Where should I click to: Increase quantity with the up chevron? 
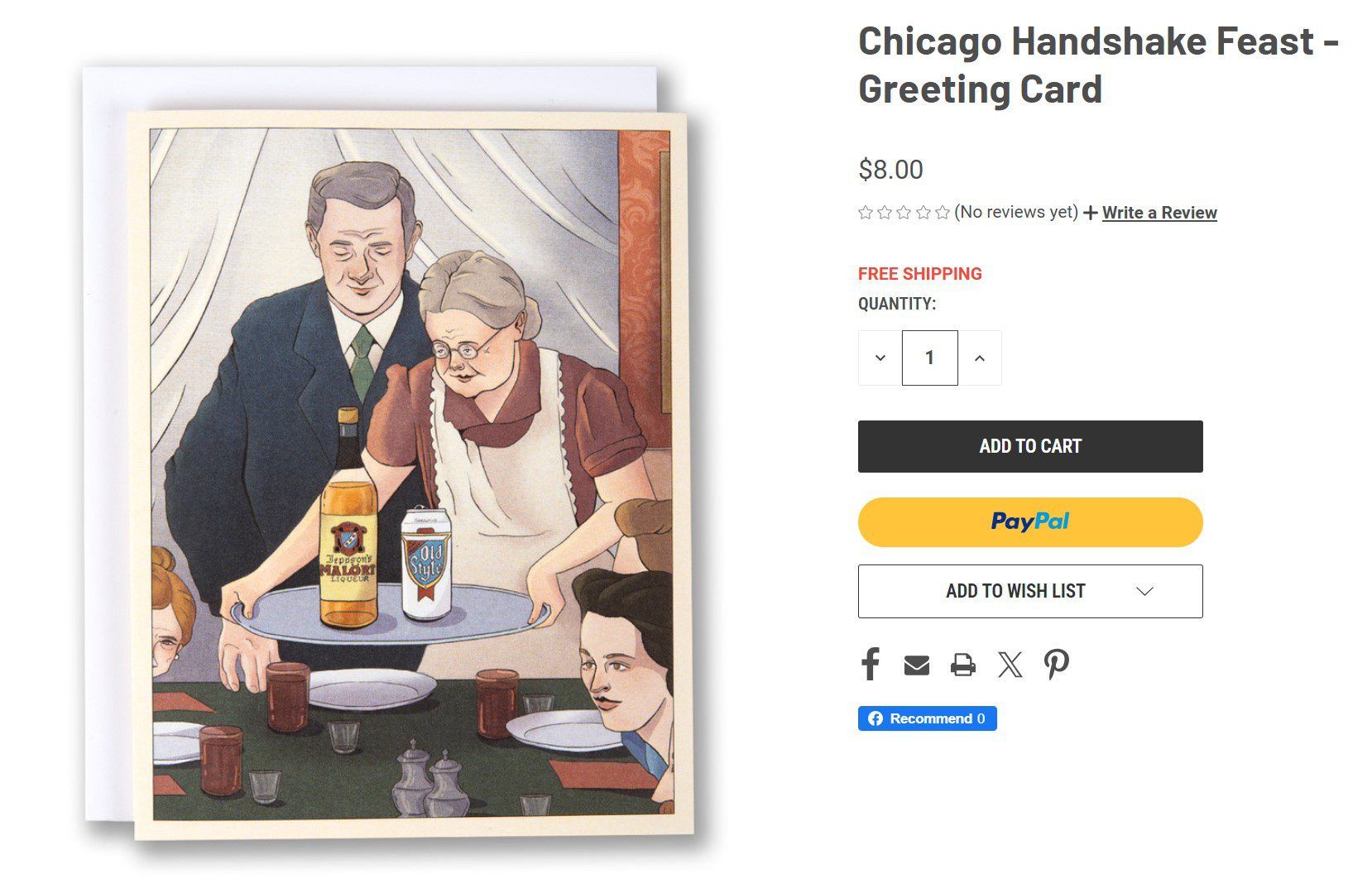click(x=980, y=358)
